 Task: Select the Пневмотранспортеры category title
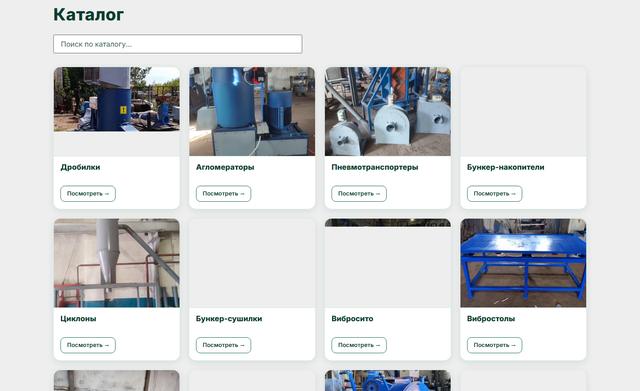coord(375,167)
